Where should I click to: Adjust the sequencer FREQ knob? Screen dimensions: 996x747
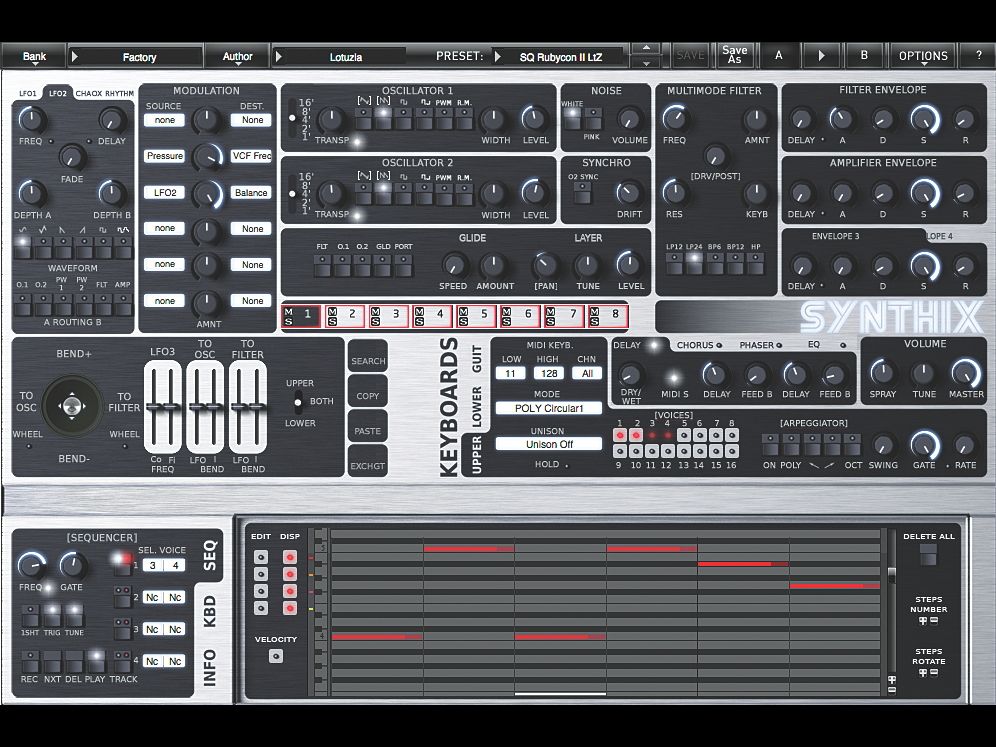tap(30, 565)
